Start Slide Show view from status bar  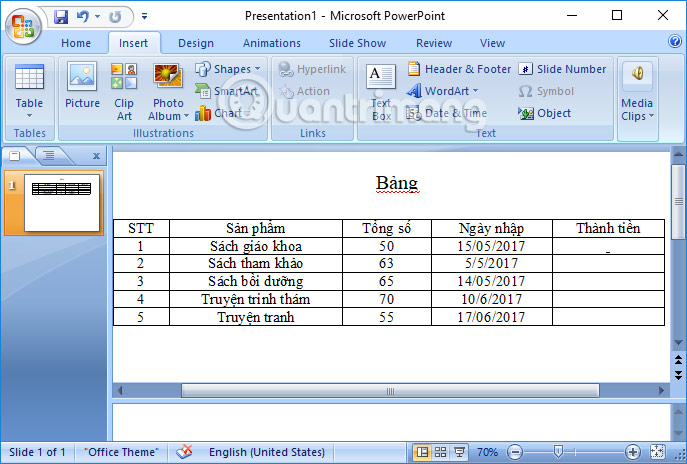click(x=459, y=452)
